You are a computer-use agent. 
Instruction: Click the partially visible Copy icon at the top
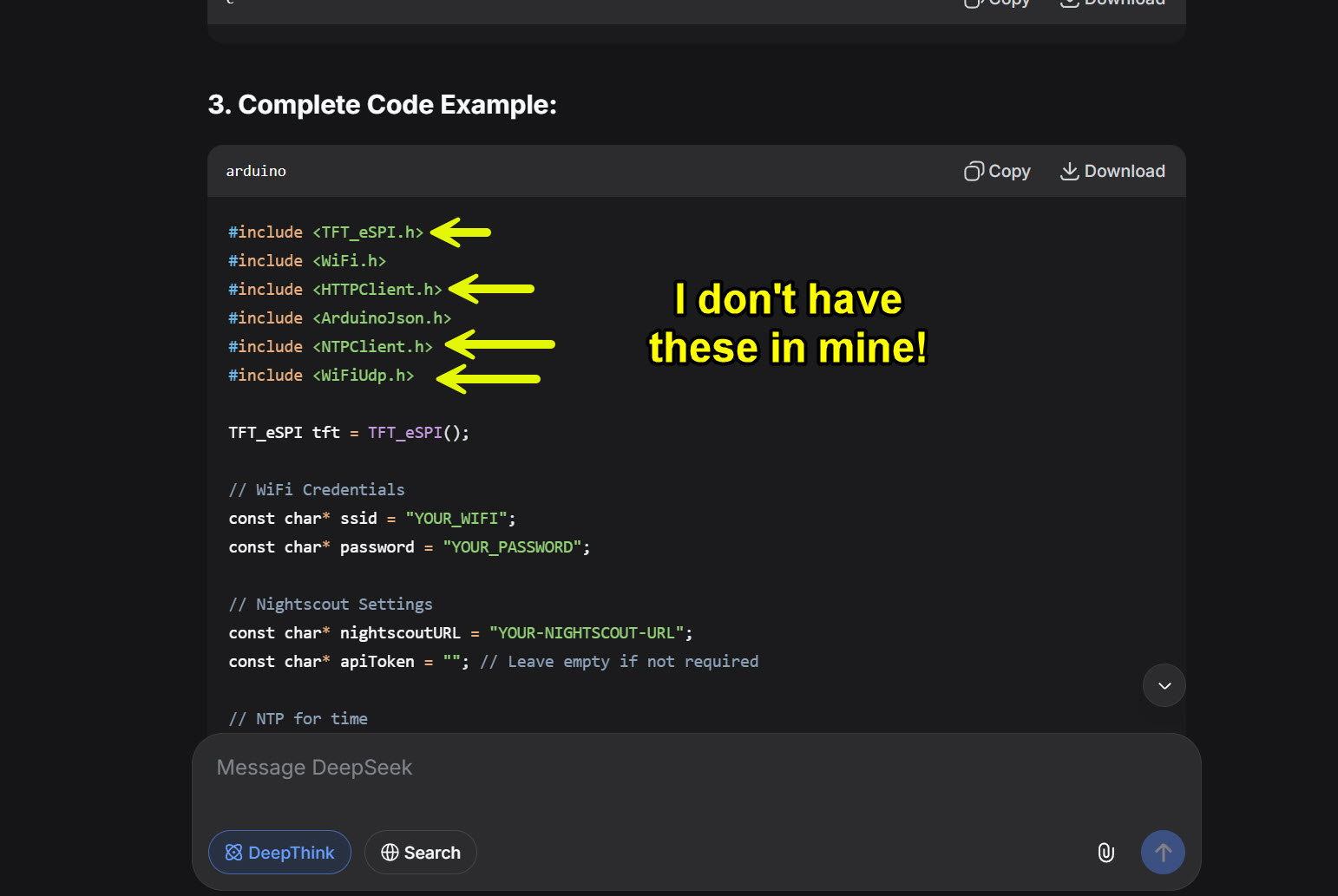974,3
